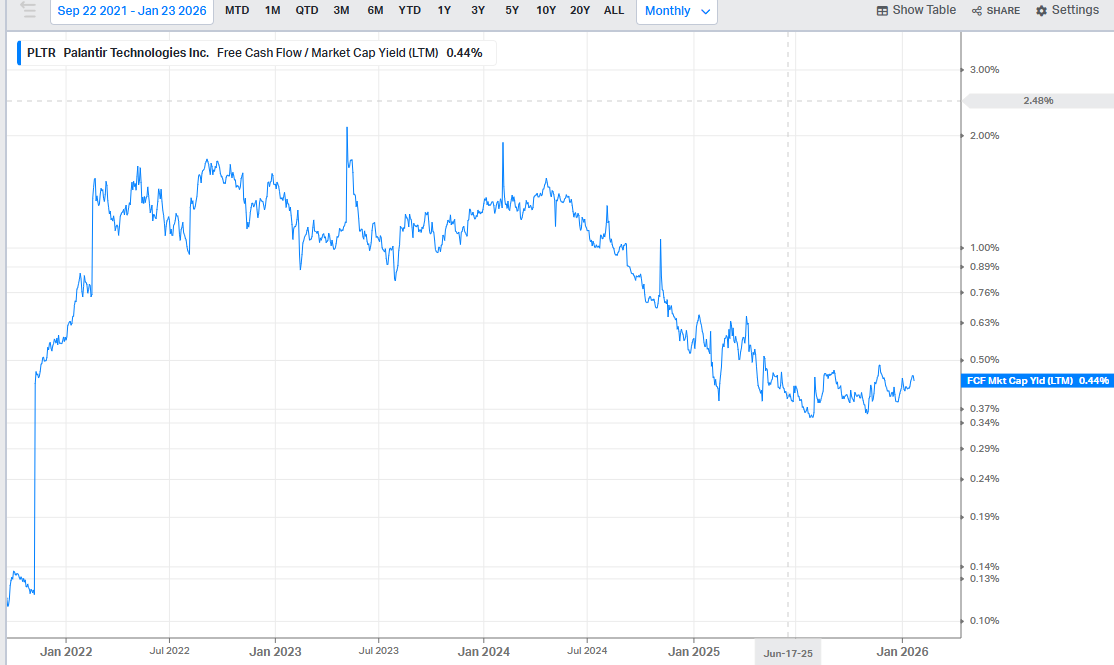This screenshot has height=665, width=1114.
Task: Select QTD range
Action: (307, 10)
